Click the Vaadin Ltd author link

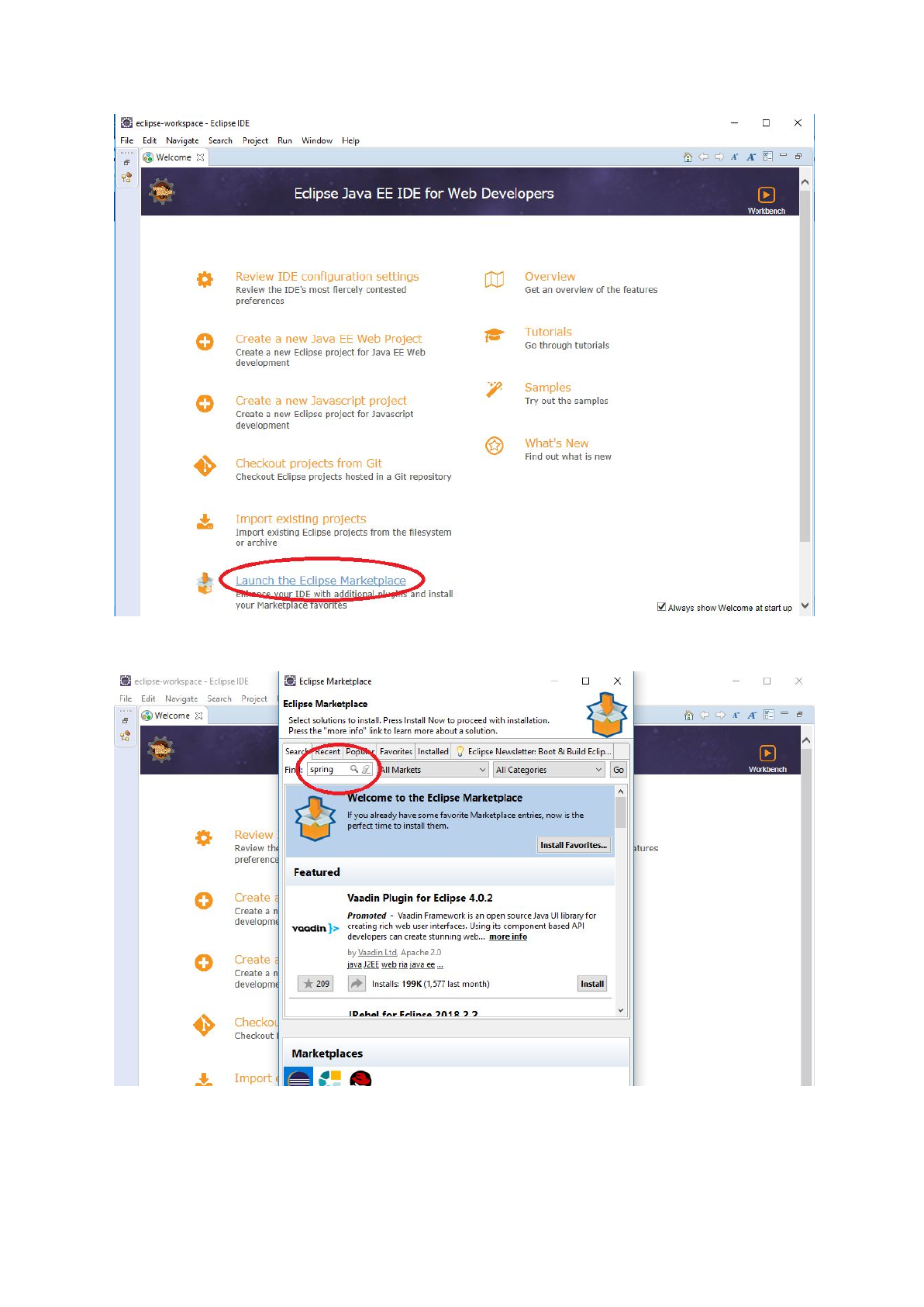coord(378,953)
